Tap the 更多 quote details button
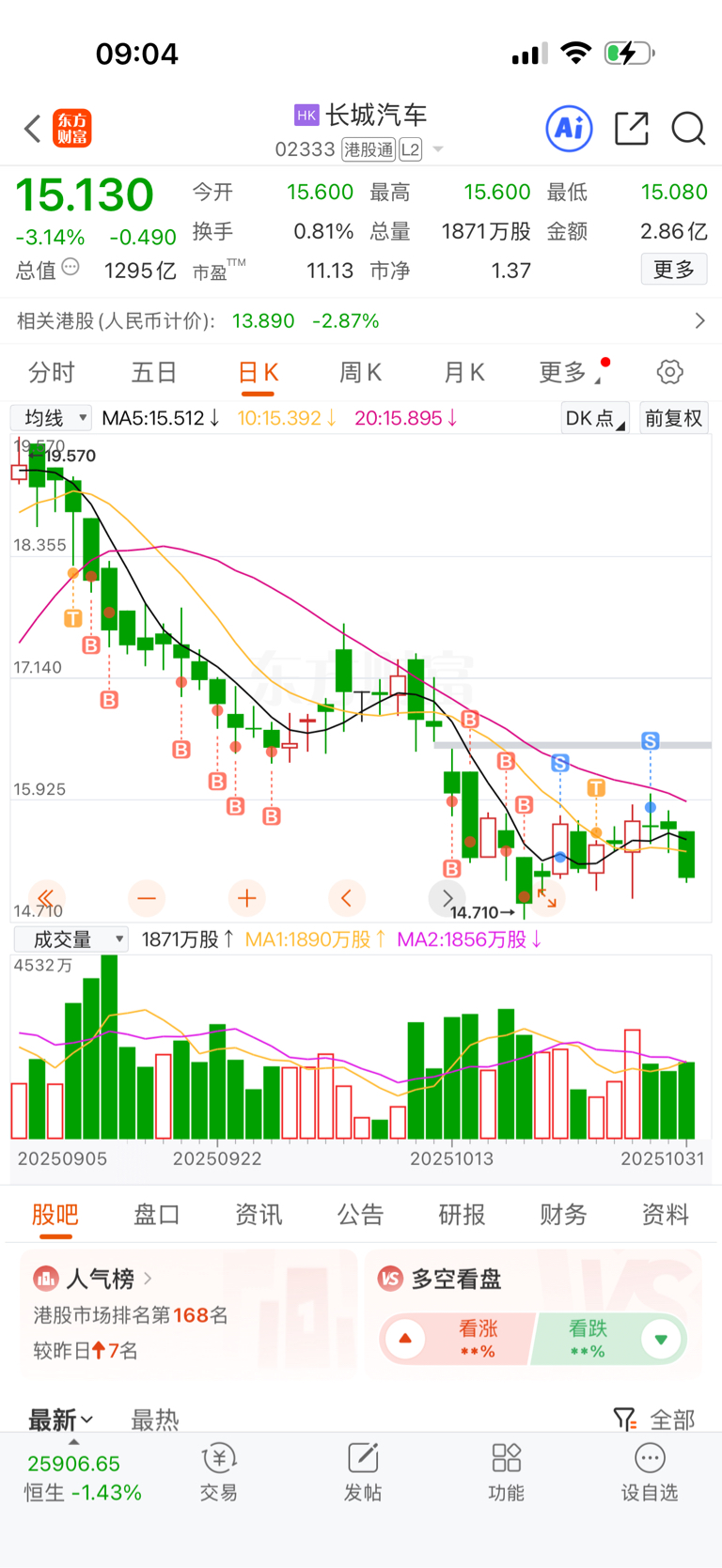722x1568 pixels. 674,270
